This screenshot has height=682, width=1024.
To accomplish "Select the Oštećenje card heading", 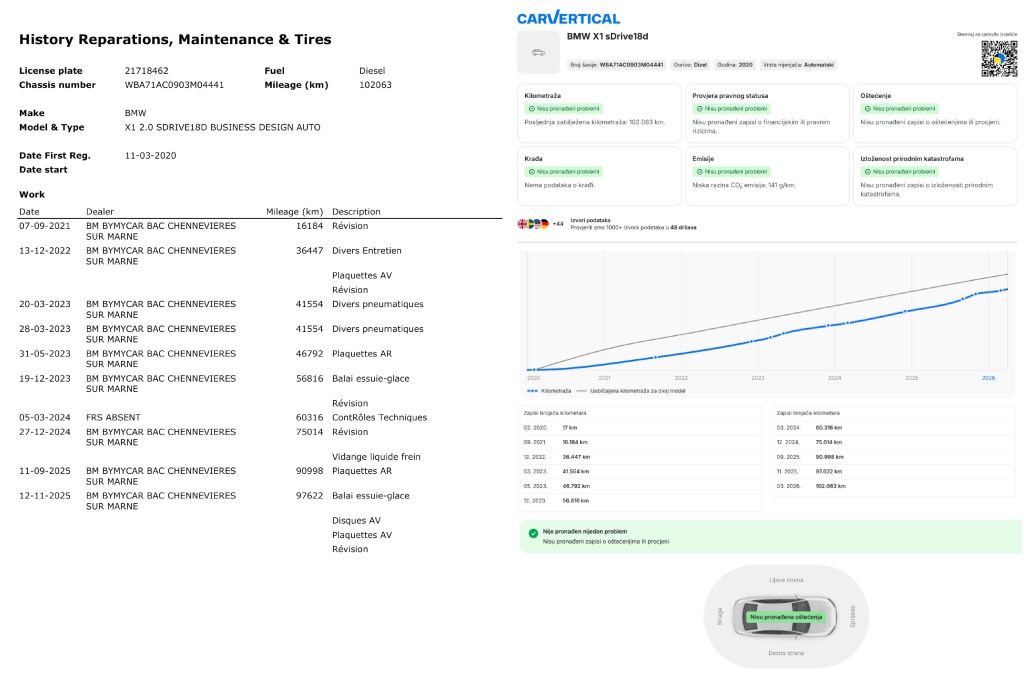I will [x=876, y=96].
